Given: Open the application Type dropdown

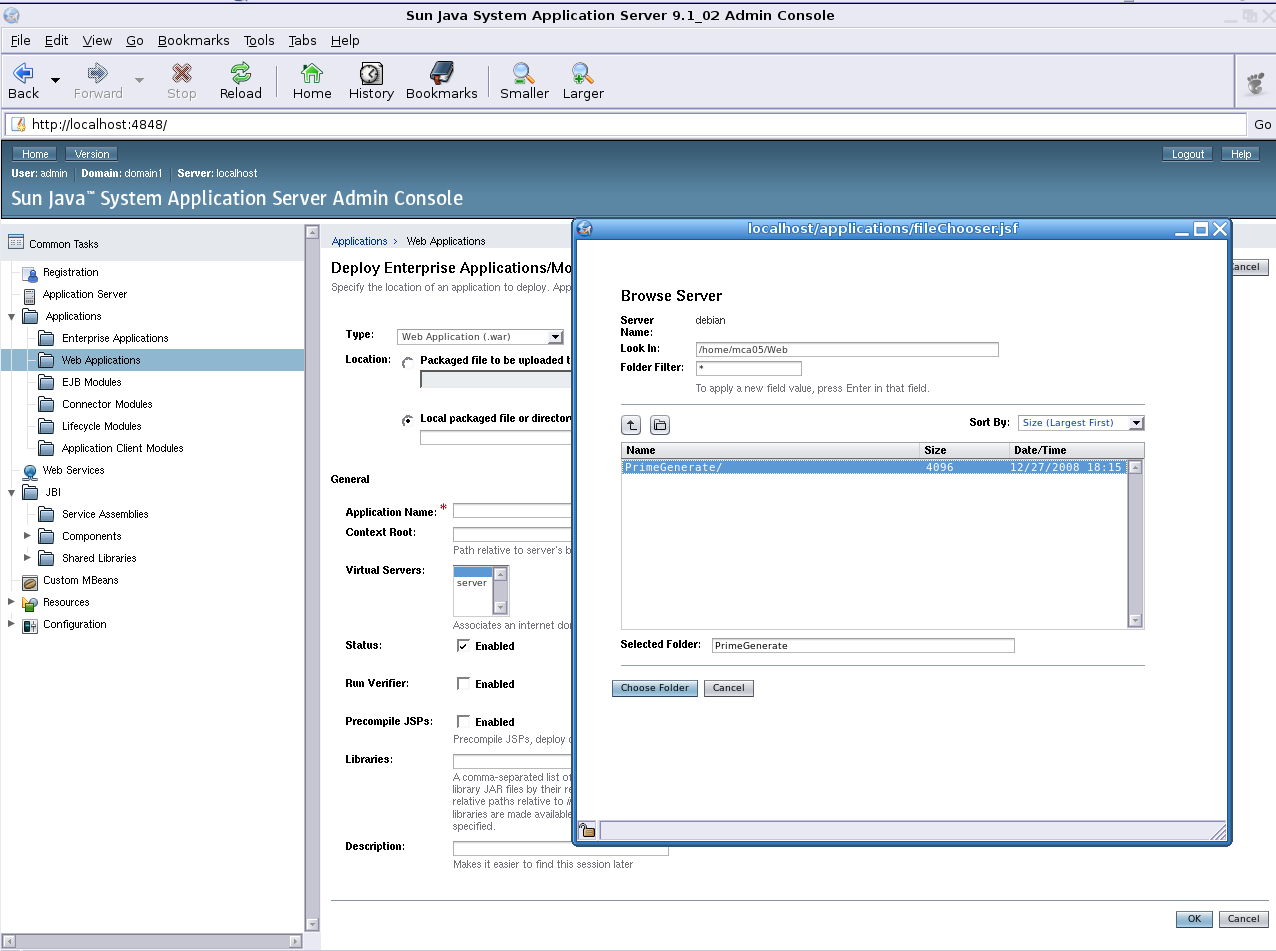Looking at the screenshot, I should pyautogui.click(x=480, y=337).
